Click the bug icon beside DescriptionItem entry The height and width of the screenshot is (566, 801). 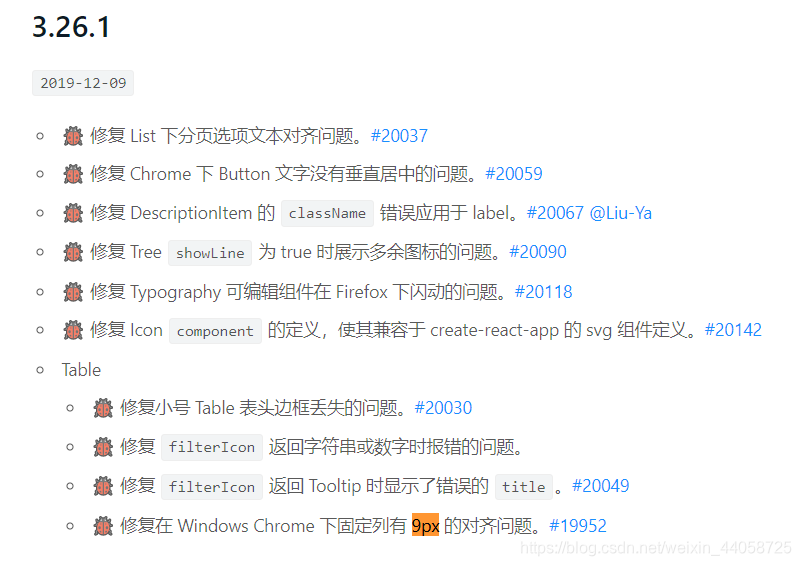73,213
